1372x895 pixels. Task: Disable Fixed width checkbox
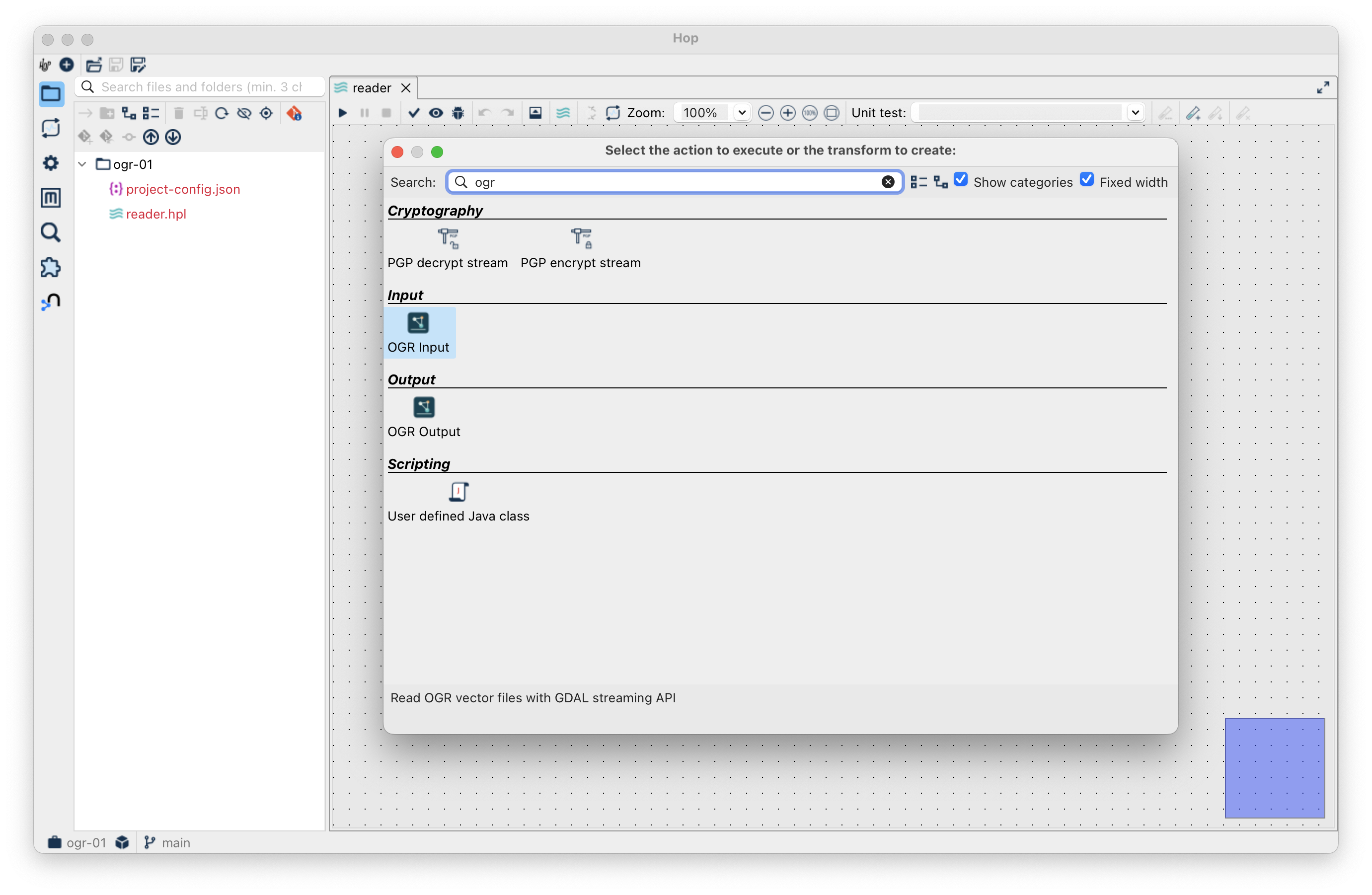pyautogui.click(x=1087, y=180)
